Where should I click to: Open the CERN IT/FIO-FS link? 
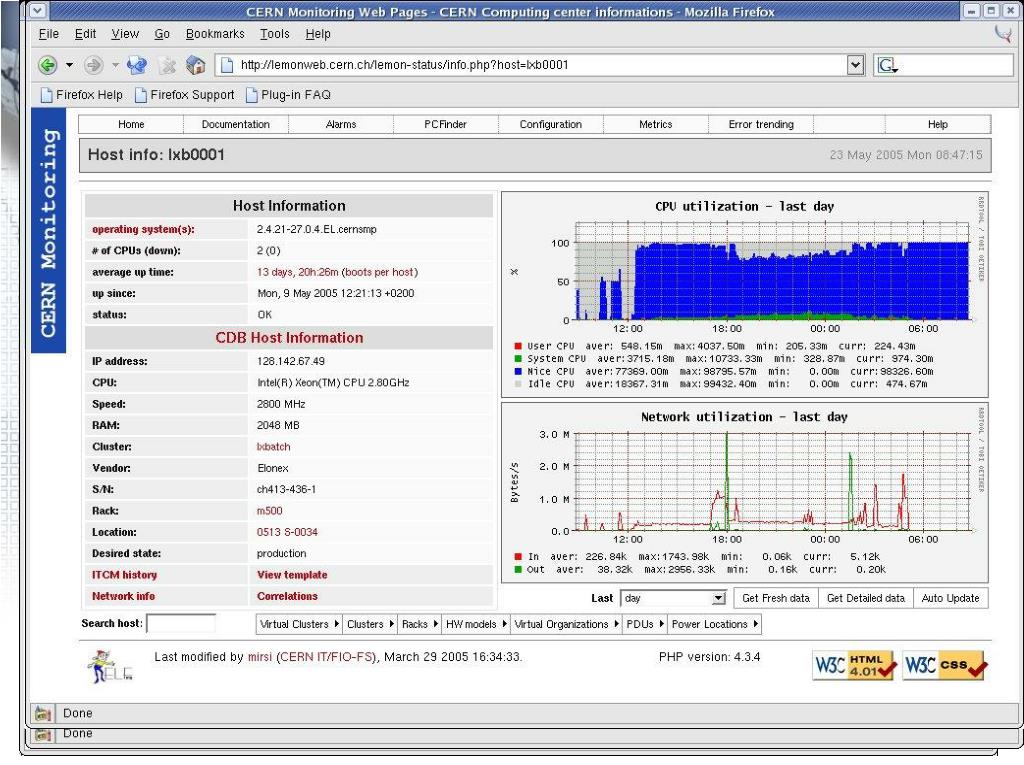pyautogui.click(x=327, y=657)
